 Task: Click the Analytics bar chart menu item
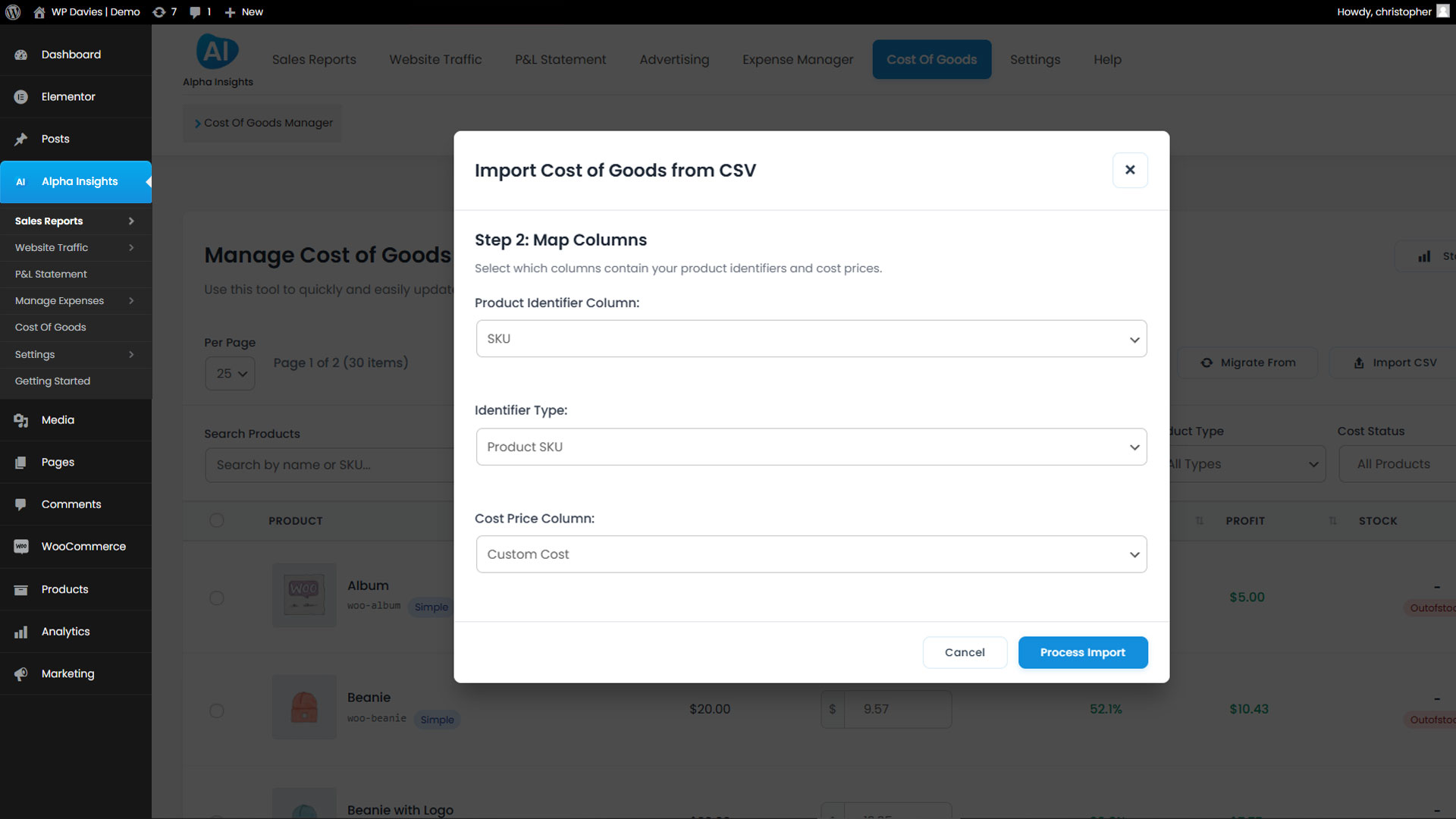(x=65, y=631)
